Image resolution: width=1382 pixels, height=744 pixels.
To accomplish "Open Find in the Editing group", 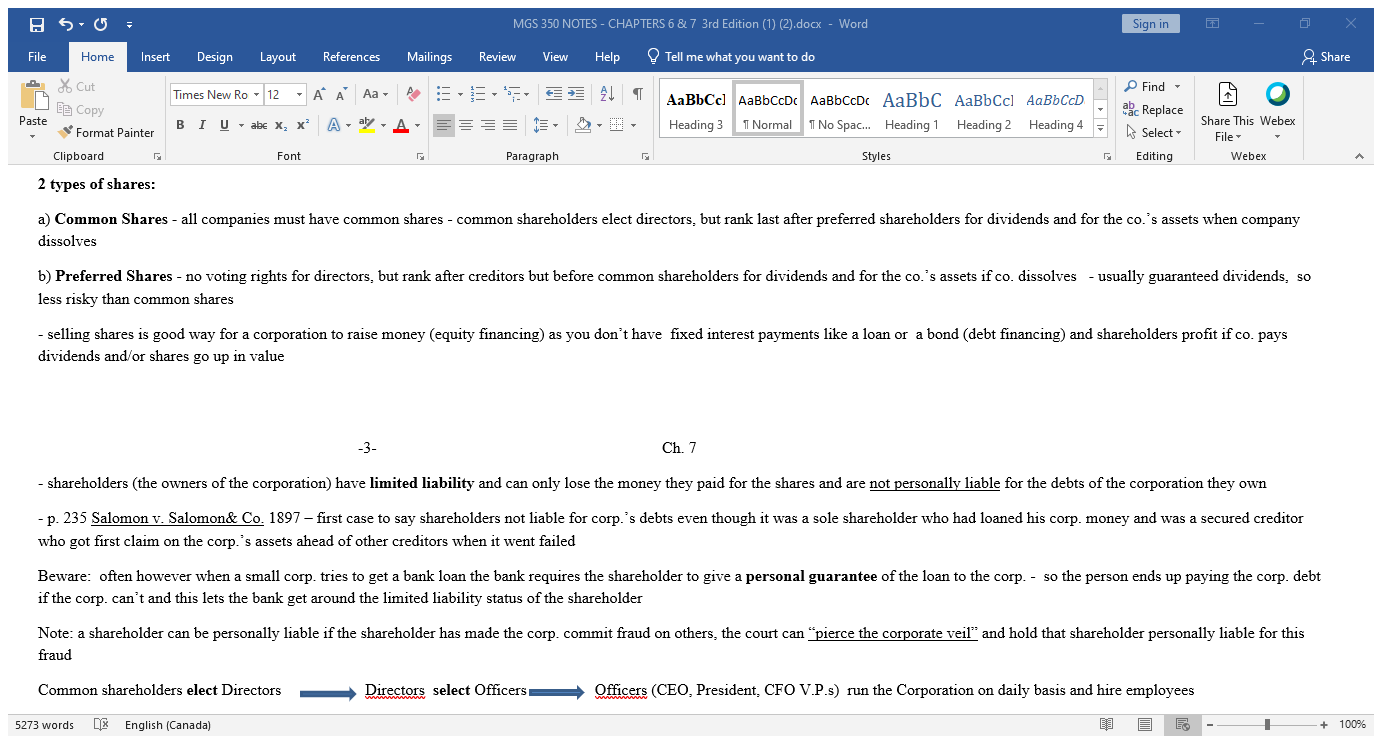I will pos(1150,86).
